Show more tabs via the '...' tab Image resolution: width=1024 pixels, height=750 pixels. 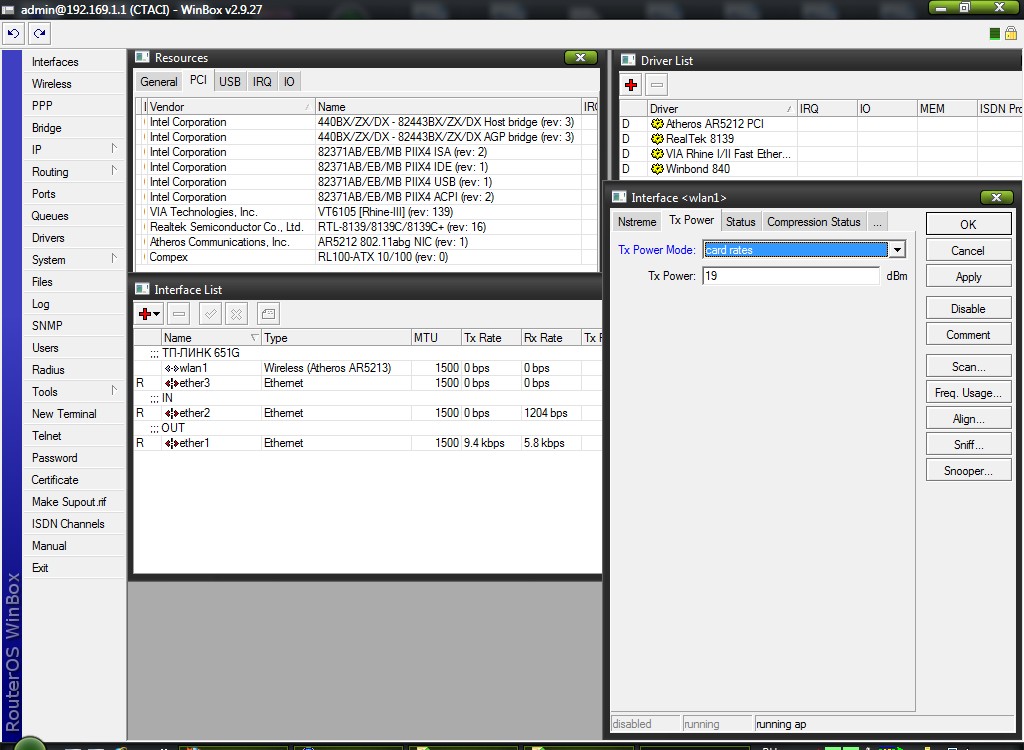click(876, 222)
